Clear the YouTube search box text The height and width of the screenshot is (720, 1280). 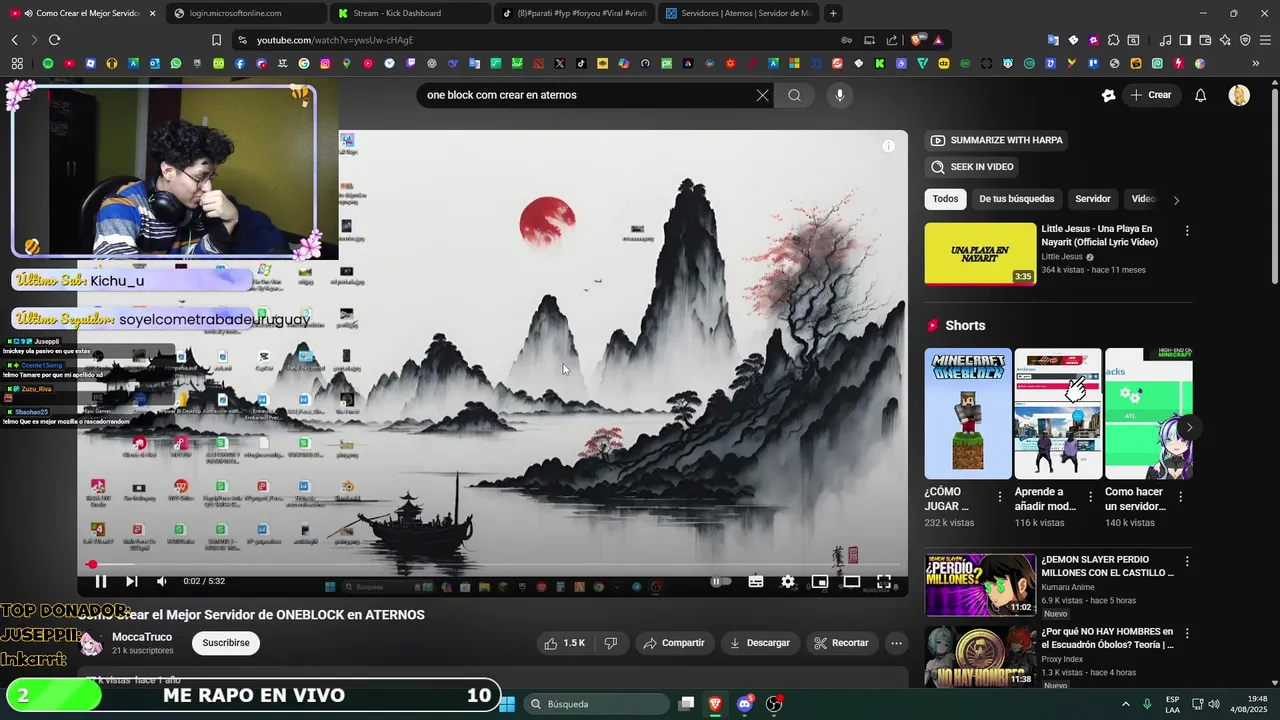coord(763,95)
